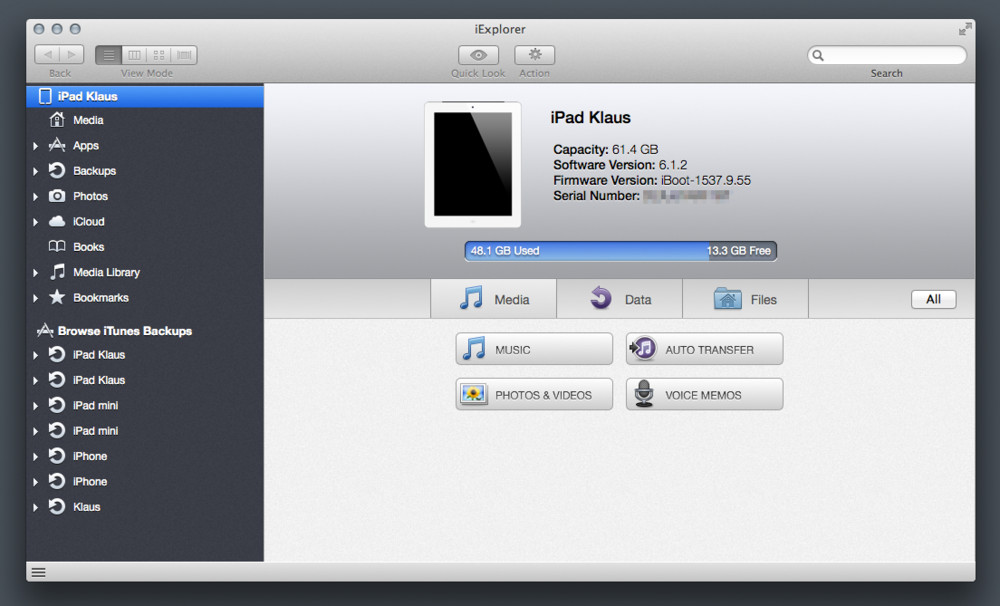The image size is (1000, 606).
Task: Switch to cover flow view mode
Action: pyautogui.click(x=184, y=55)
